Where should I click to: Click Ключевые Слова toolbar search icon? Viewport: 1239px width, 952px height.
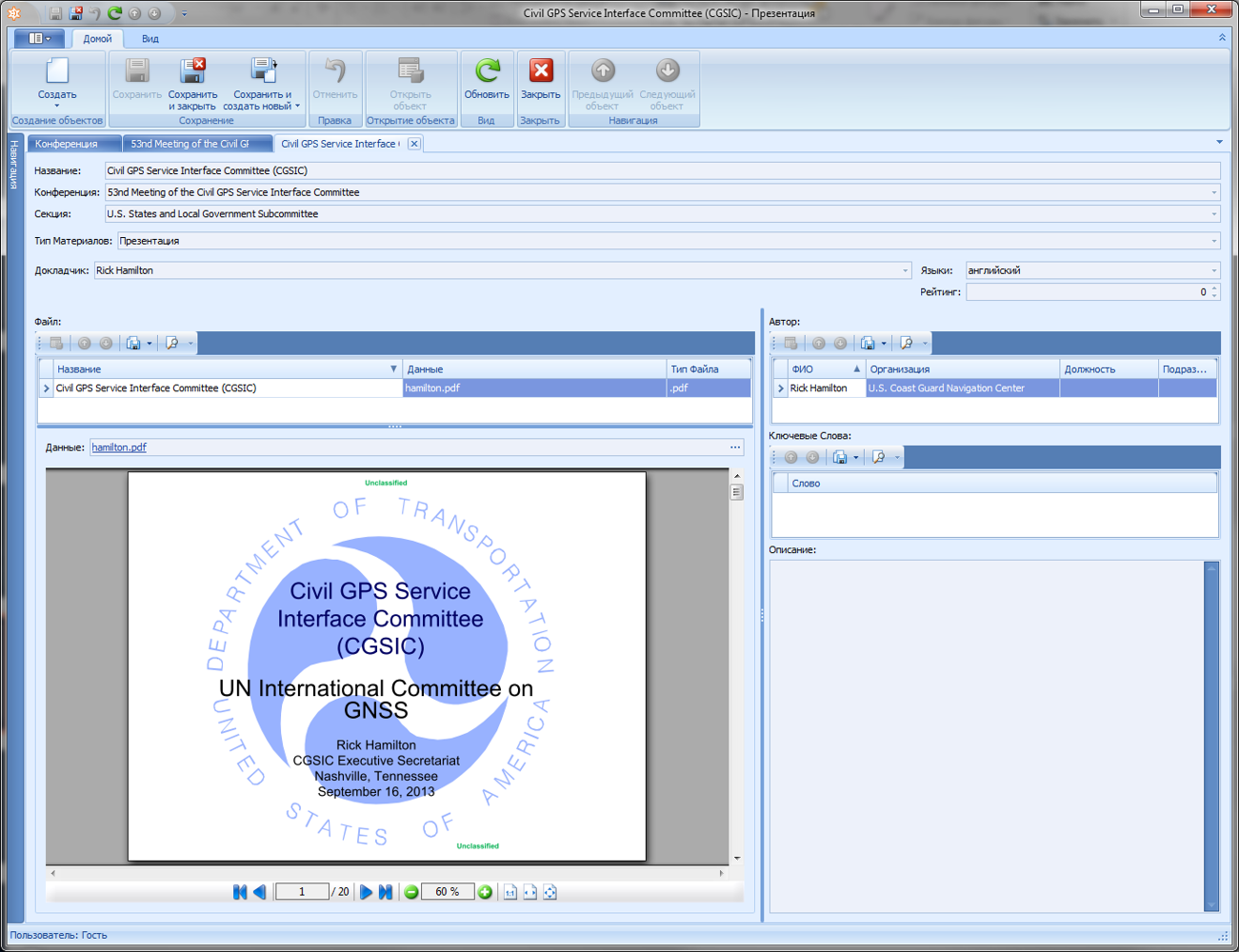(x=879, y=457)
